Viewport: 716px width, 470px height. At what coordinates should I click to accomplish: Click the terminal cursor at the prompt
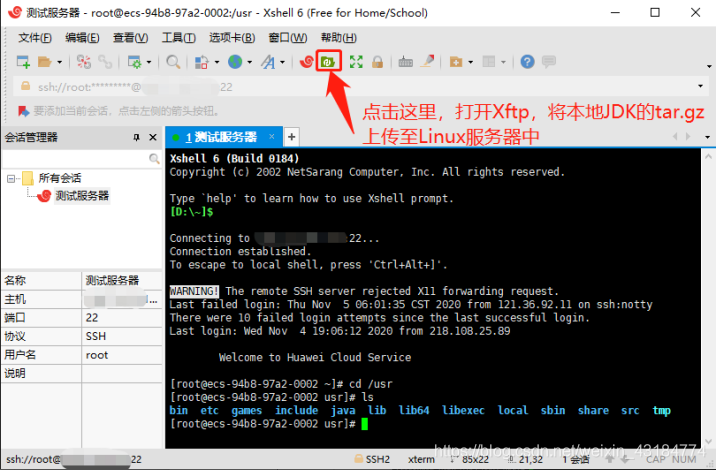(x=364, y=424)
